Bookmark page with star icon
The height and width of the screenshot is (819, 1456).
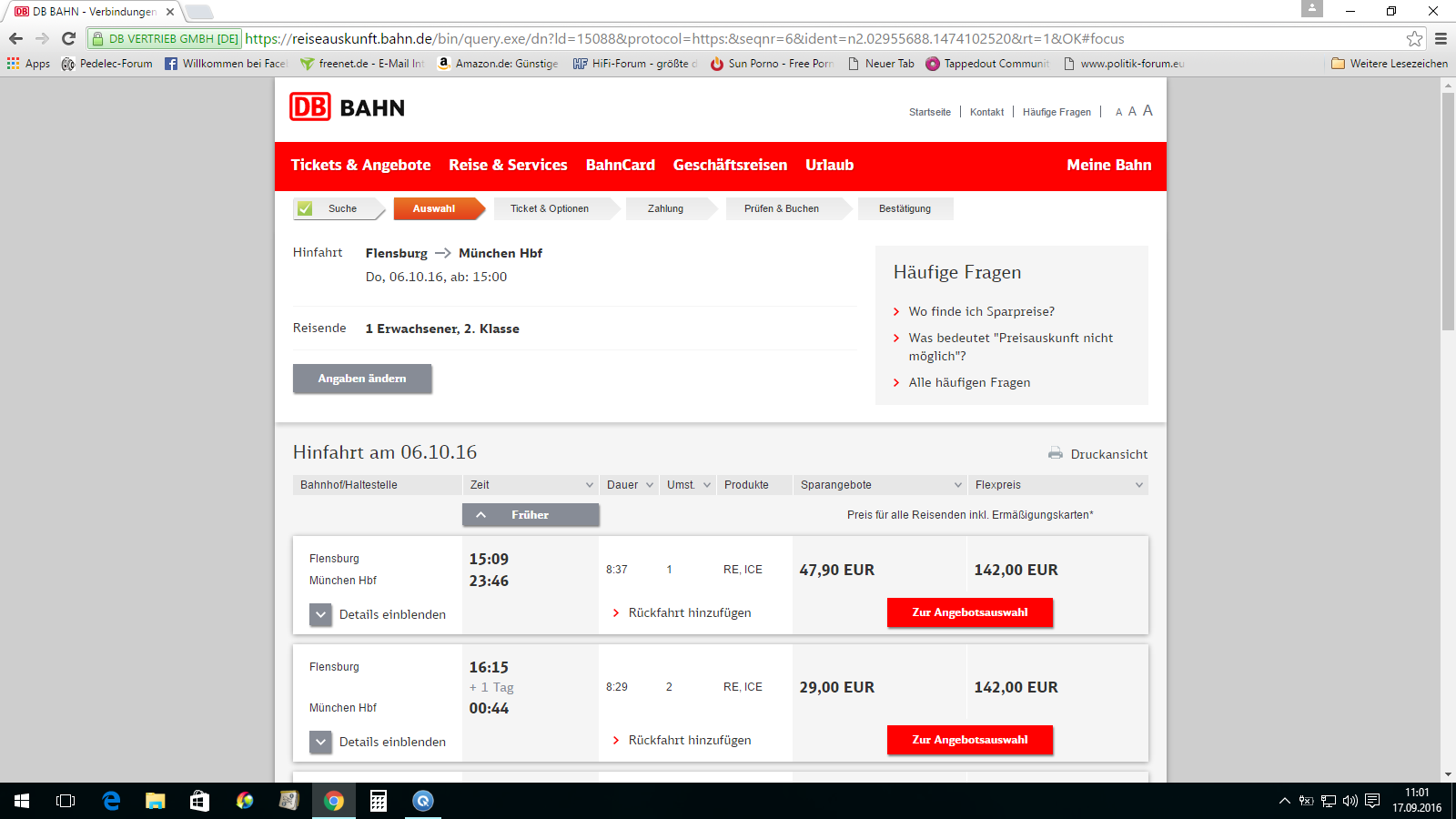[x=1414, y=38]
